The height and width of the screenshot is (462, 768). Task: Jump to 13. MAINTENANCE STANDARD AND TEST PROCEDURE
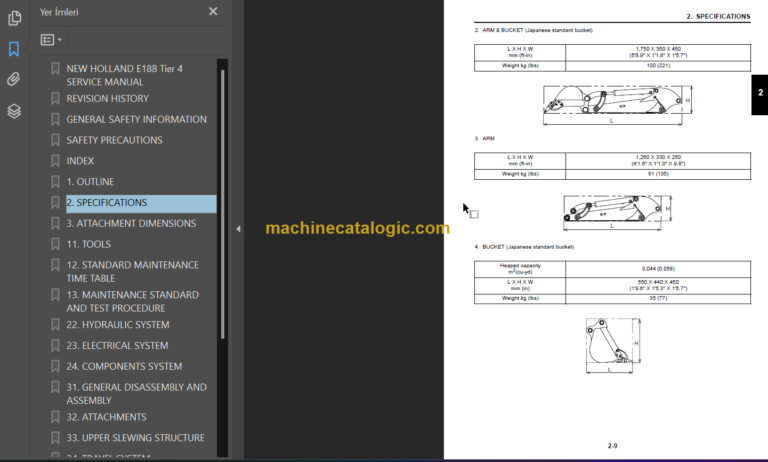(133, 301)
